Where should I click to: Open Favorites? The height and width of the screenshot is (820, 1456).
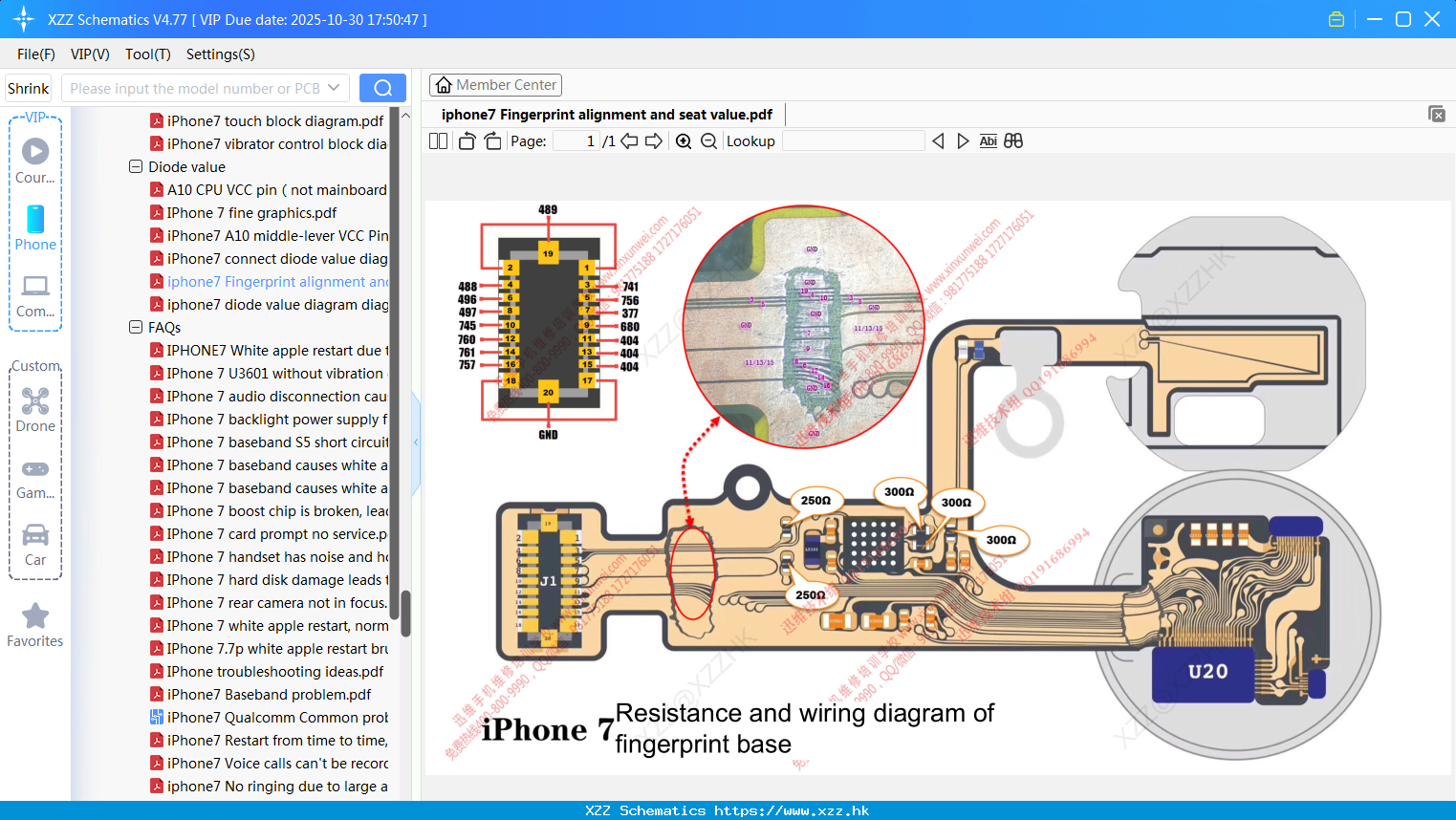(x=35, y=625)
